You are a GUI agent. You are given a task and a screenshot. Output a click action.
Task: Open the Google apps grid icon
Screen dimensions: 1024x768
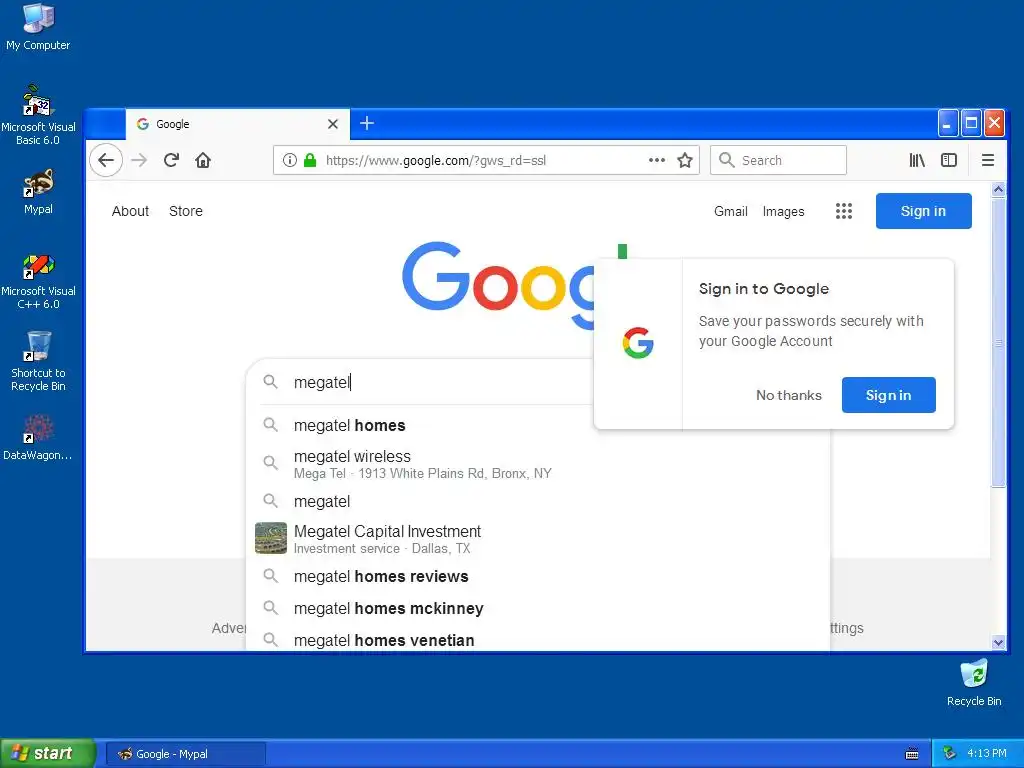click(844, 211)
